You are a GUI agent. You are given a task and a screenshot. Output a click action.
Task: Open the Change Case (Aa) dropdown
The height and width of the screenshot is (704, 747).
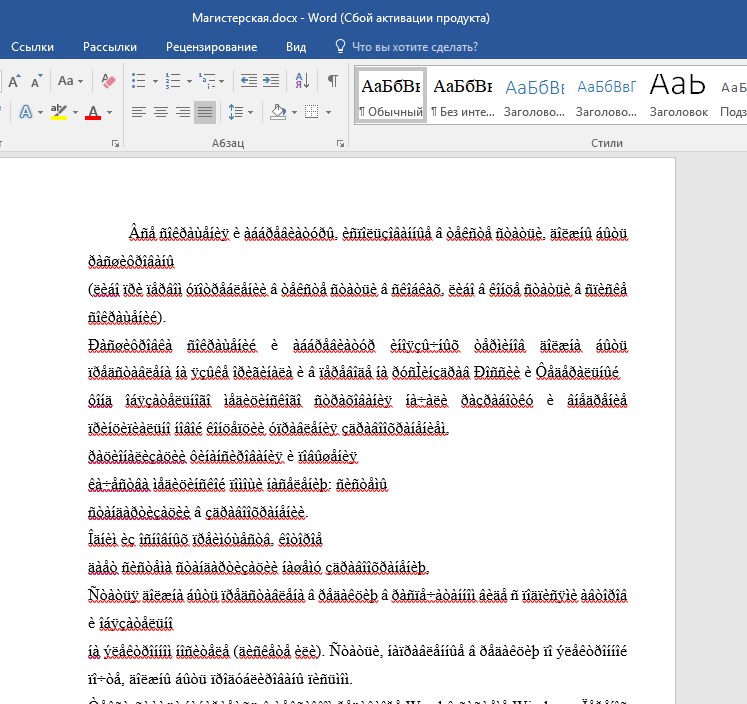point(70,81)
